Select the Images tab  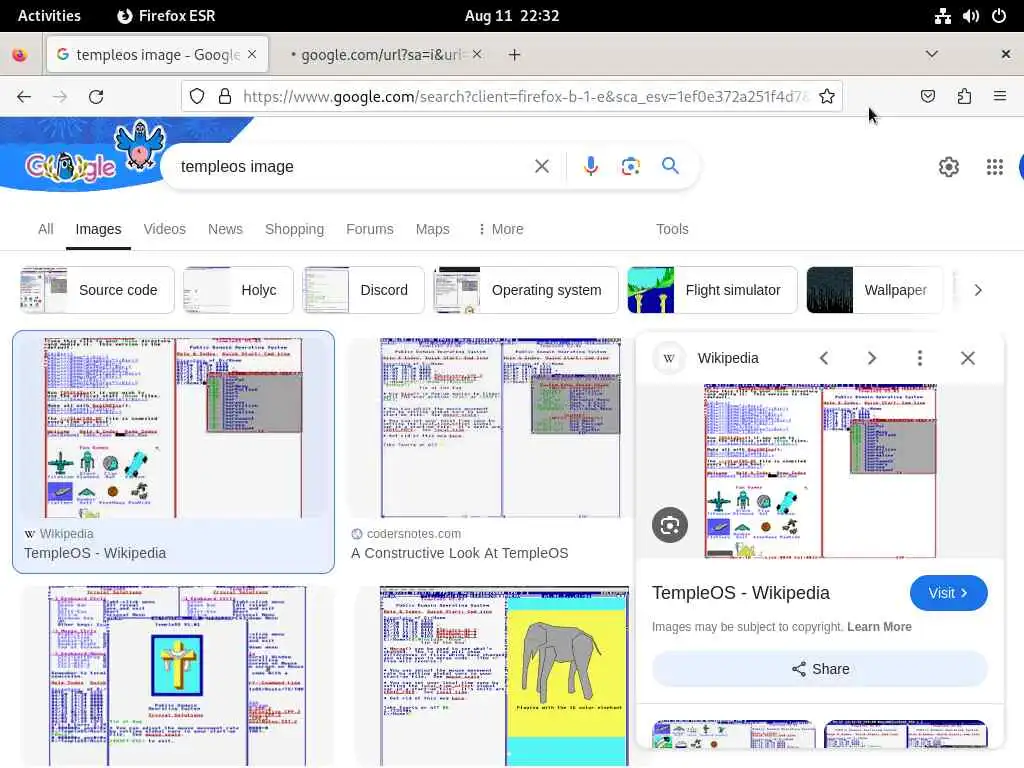[x=99, y=229]
